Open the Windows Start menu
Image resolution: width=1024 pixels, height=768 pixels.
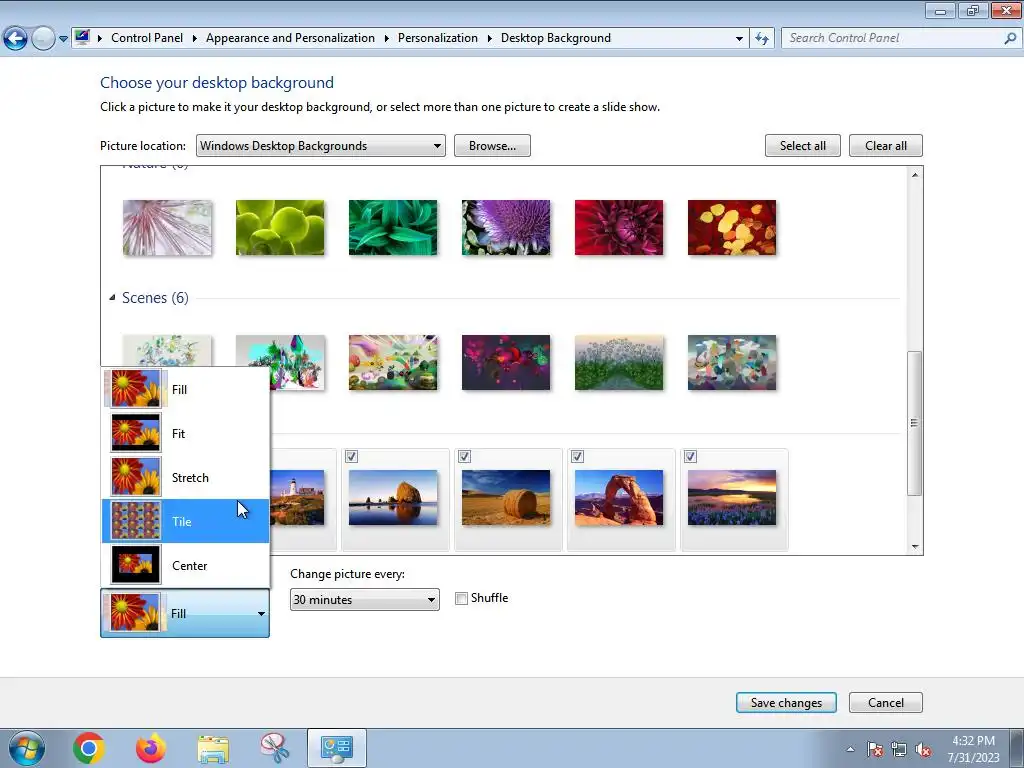(26, 748)
